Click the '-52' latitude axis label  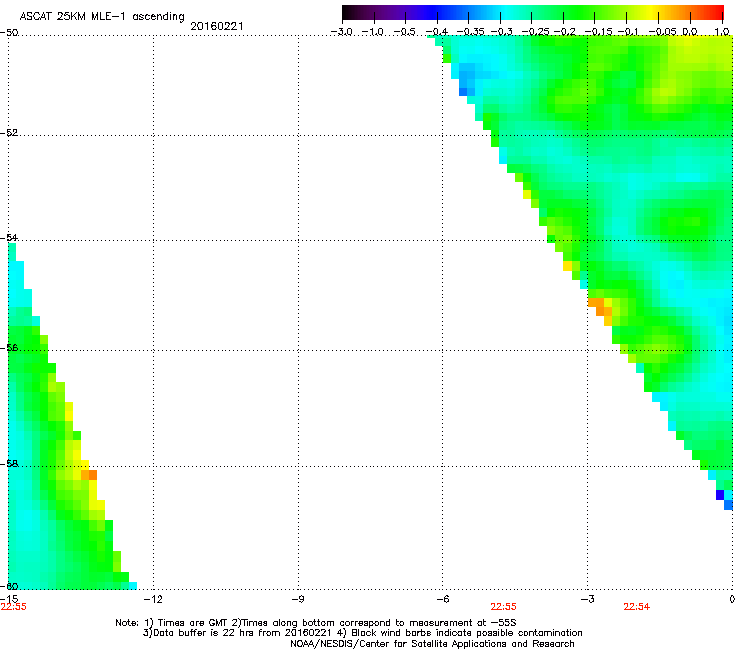coord(9,133)
